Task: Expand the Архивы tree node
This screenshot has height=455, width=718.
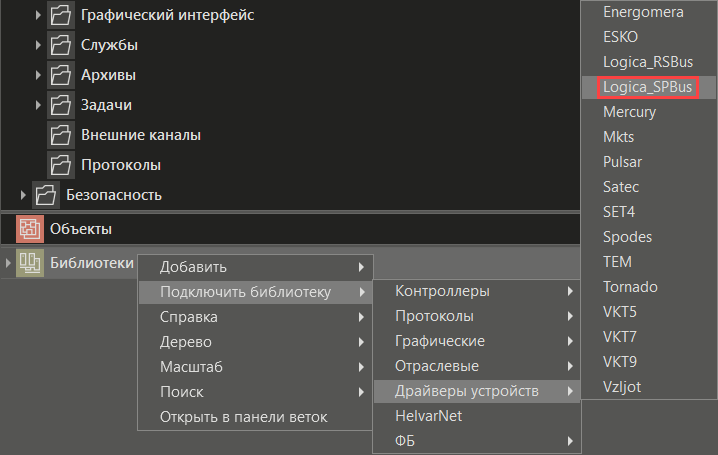Action: 38,75
